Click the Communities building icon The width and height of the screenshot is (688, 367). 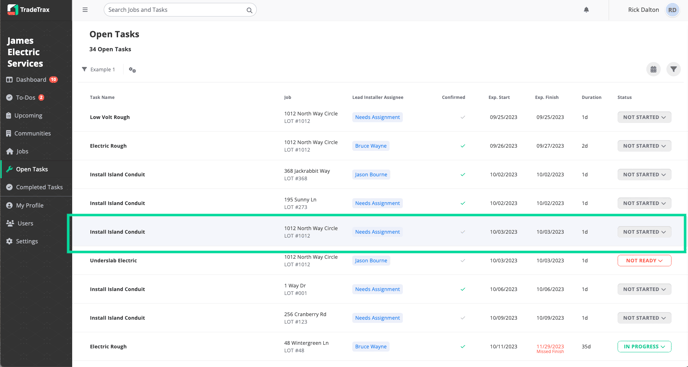pyautogui.click(x=9, y=133)
